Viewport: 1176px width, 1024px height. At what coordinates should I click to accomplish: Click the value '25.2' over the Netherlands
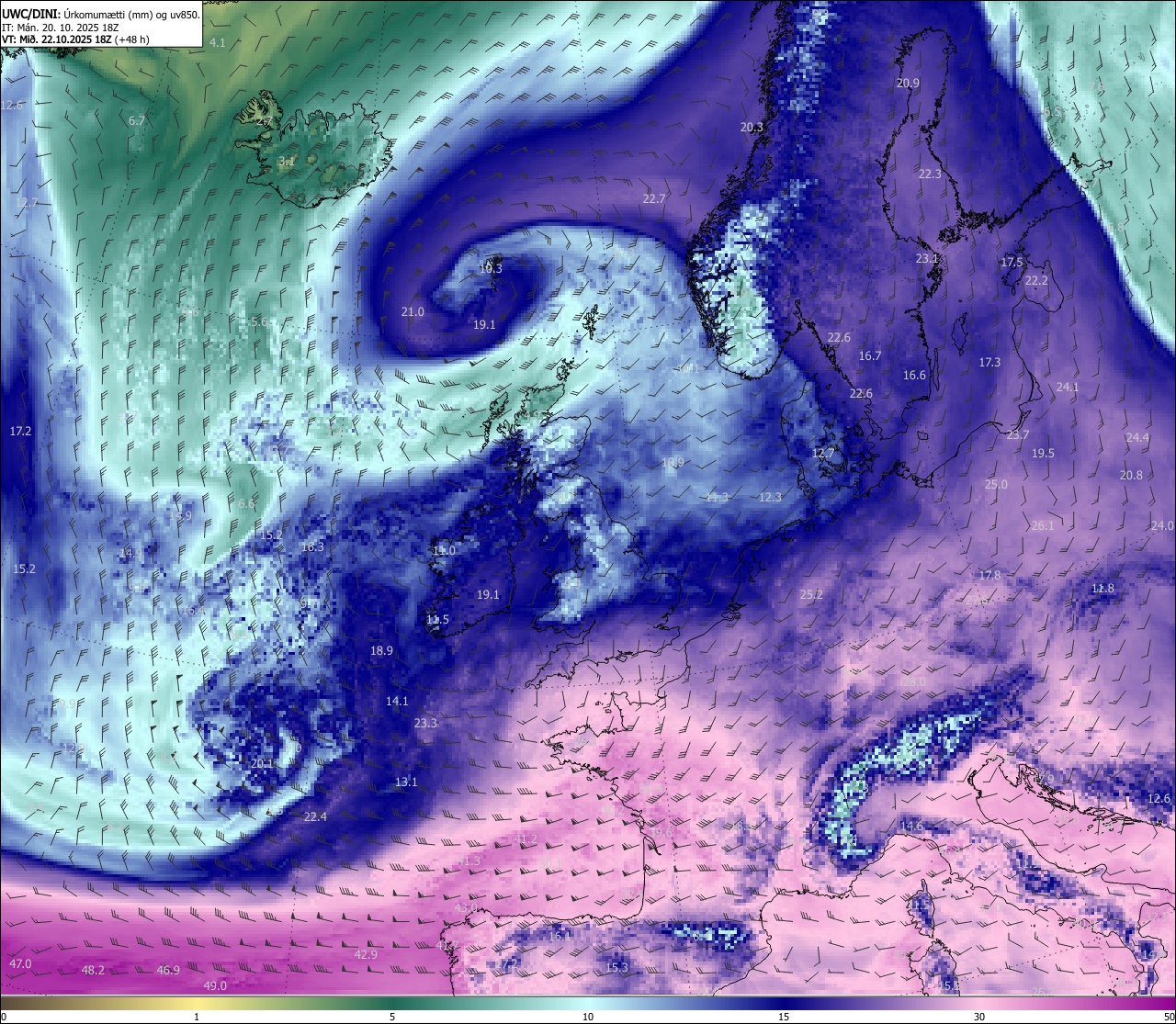[x=811, y=594]
